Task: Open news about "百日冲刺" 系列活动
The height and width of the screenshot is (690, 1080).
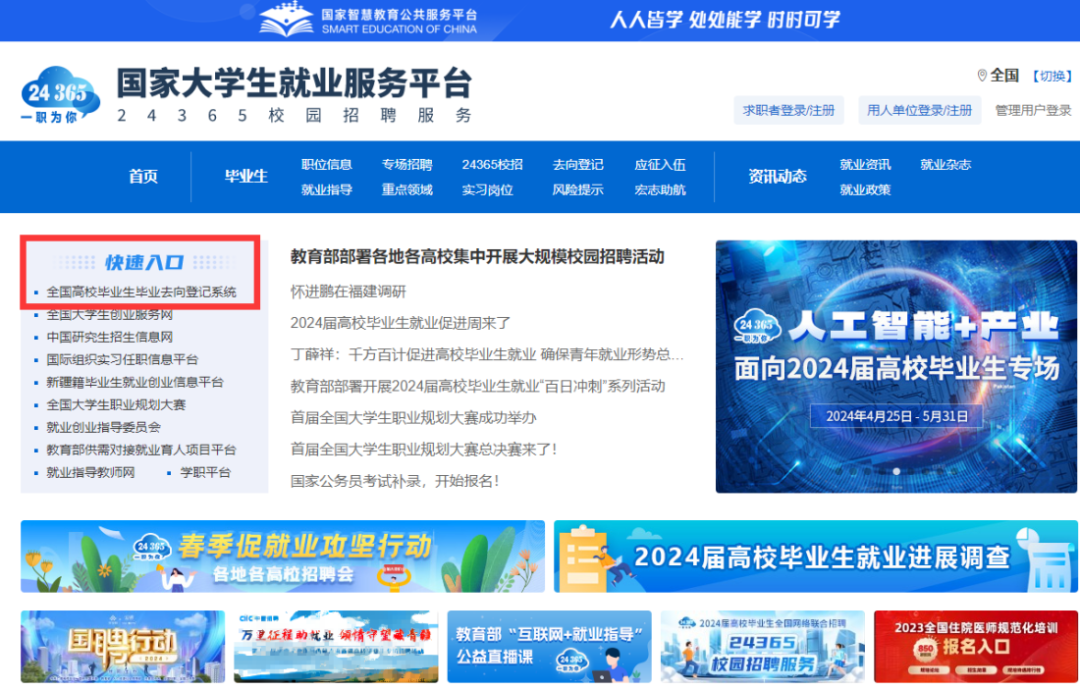Action: [x=477, y=386]
